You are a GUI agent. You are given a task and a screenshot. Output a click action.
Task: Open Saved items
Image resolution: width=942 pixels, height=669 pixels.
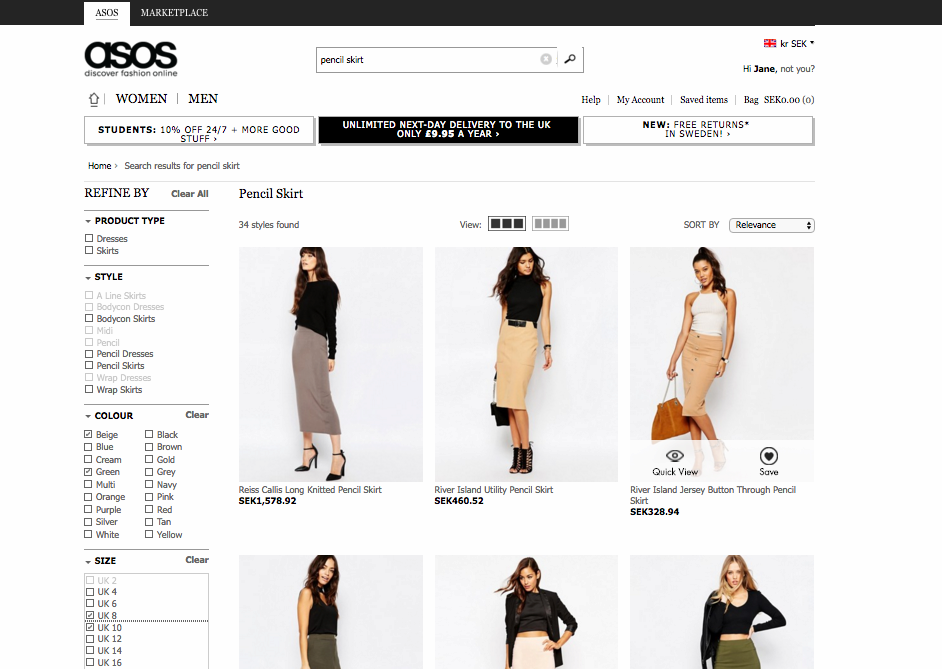tap(703, 100)
